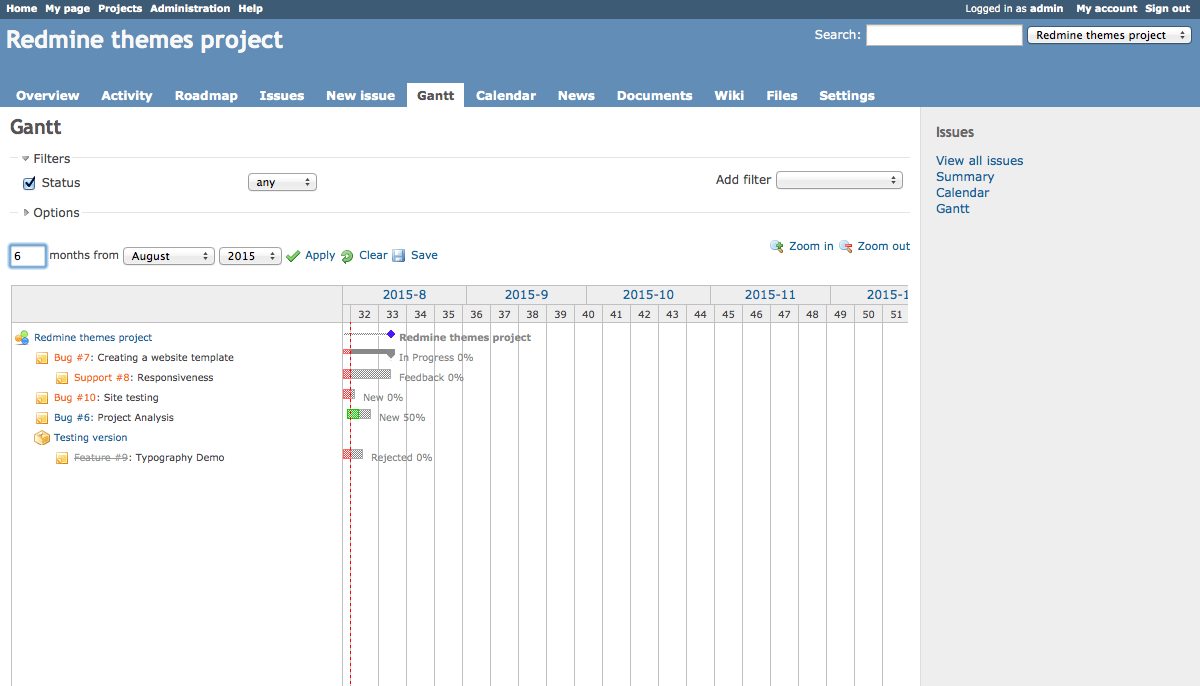Click Sign out
The width and height of the screenshot is (1200, 686).
click(1168, 8)
